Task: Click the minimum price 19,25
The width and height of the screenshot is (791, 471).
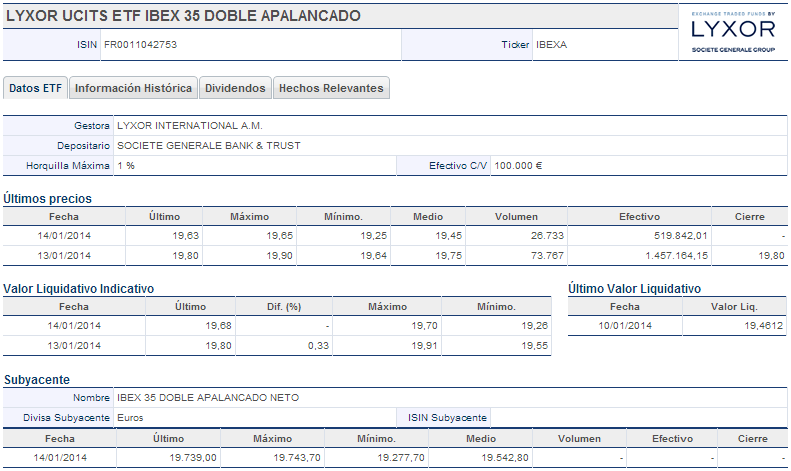Action: (x=373, y=236)
